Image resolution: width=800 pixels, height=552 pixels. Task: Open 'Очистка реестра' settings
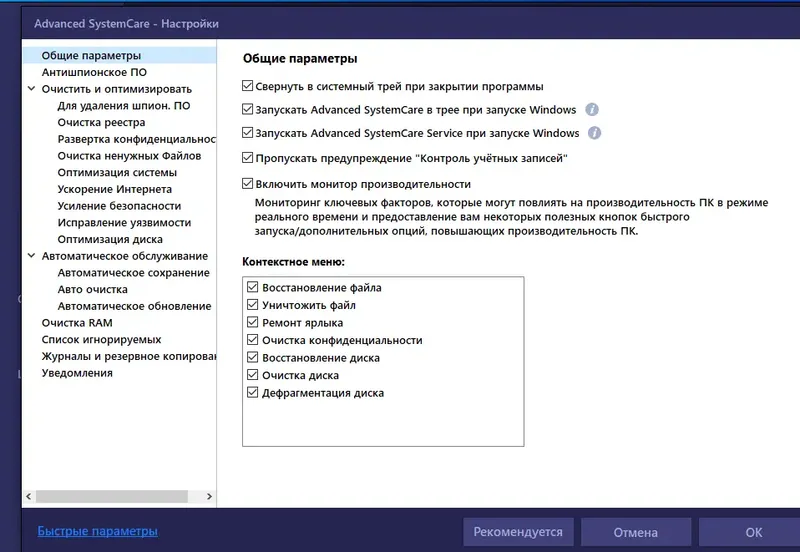[101, 122]
